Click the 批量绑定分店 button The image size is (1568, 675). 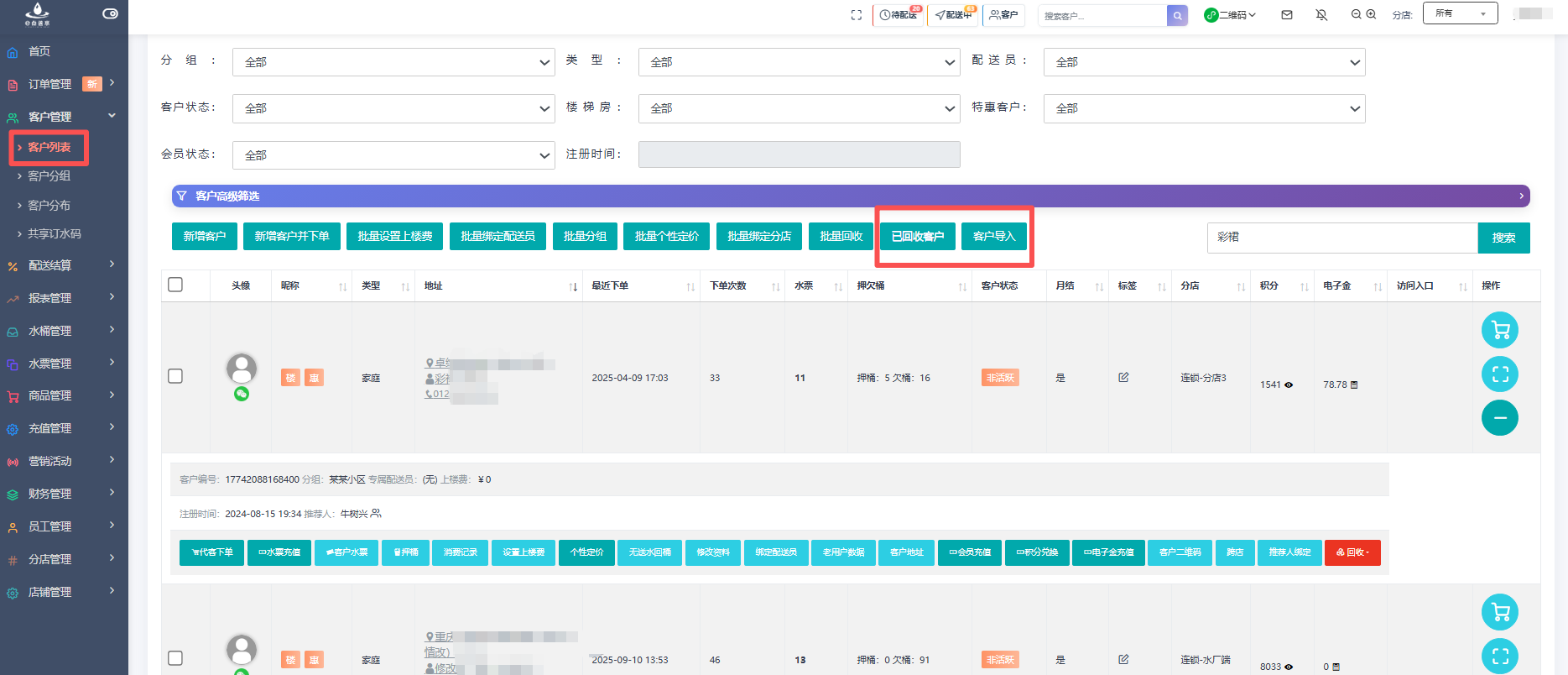click(x=759, y=237)
